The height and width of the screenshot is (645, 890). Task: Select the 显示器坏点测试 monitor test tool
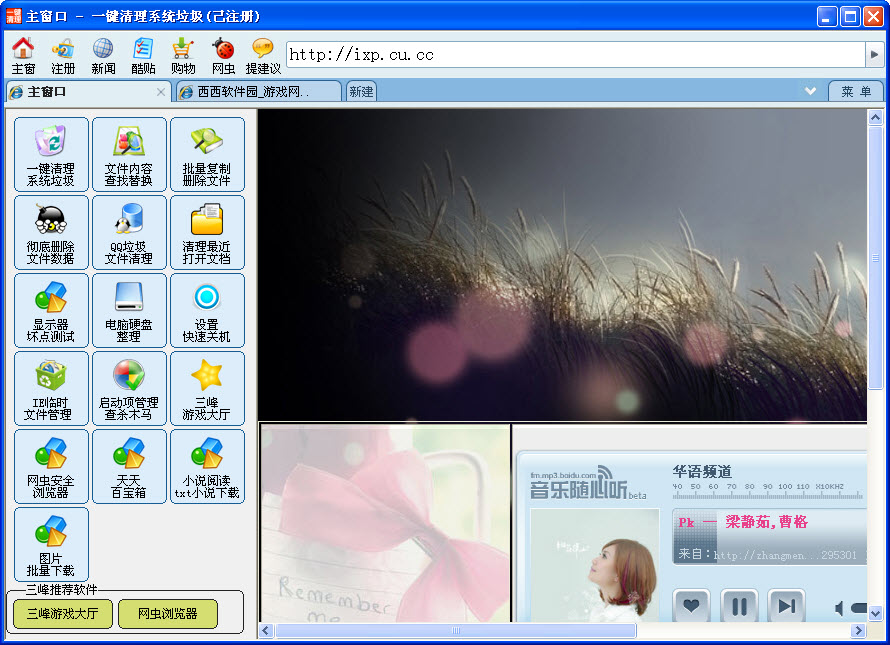(50, 310)
